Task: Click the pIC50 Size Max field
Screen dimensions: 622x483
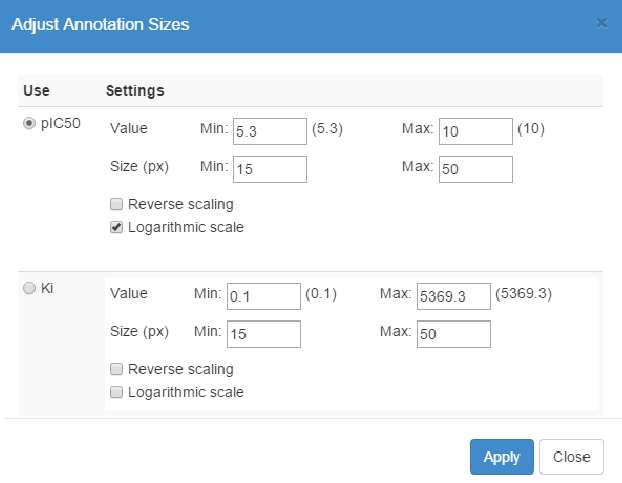Action: click(x=476, y=169)
